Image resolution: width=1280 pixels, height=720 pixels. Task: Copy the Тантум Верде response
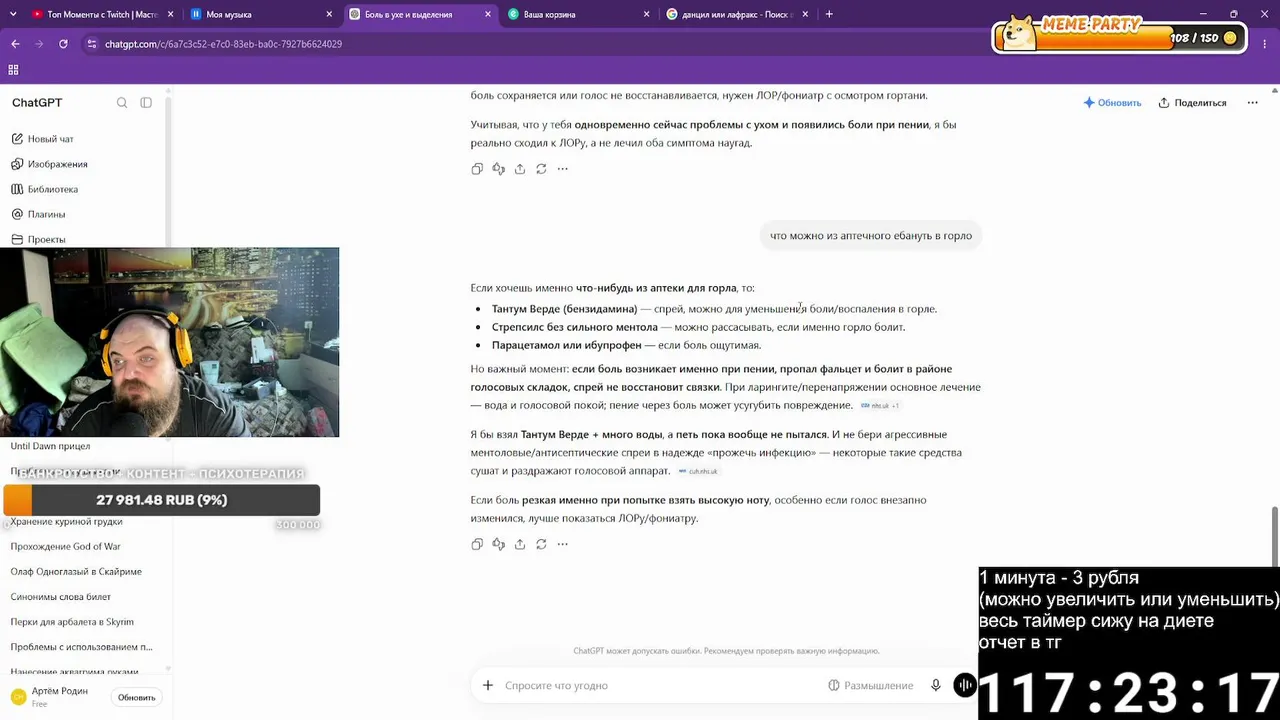click(477, 544)
